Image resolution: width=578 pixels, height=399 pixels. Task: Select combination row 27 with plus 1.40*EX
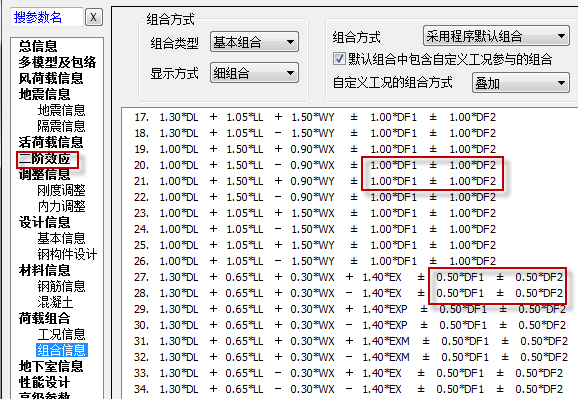pyautogui.click(x=349, y=277)
